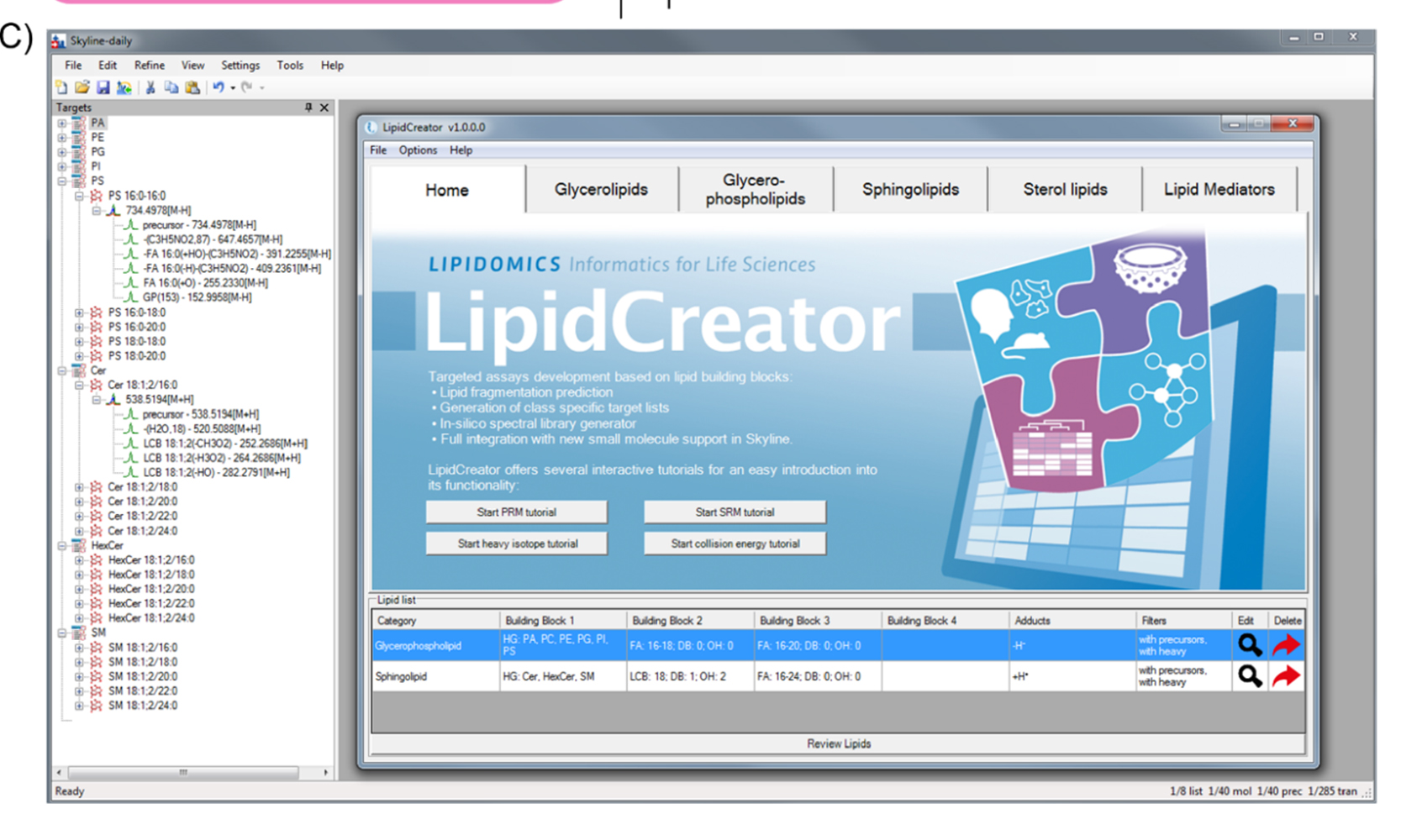Click the peak icon beside 538.5194[M+H]
This screenshot has height=840, width=1401.
coord(113,400)
